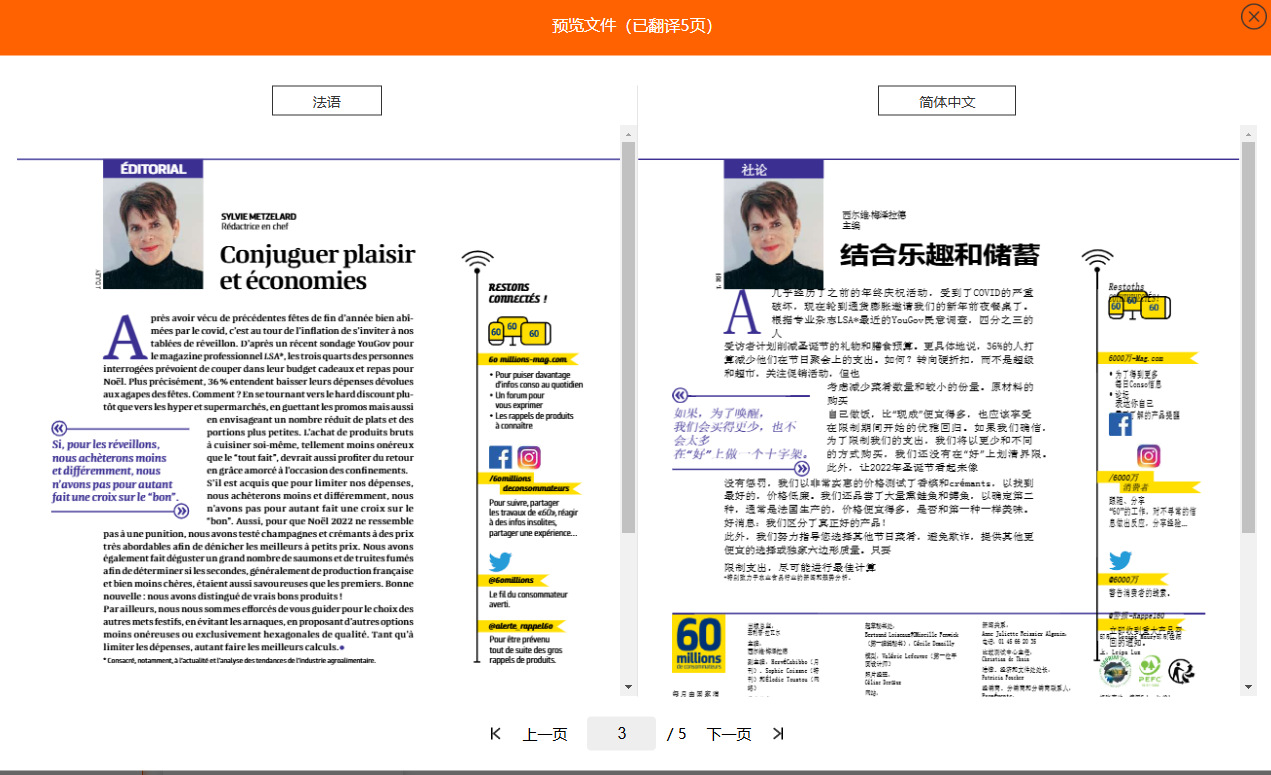
Task: Click the '@60millions' yellow label
Action: (514, 580)
